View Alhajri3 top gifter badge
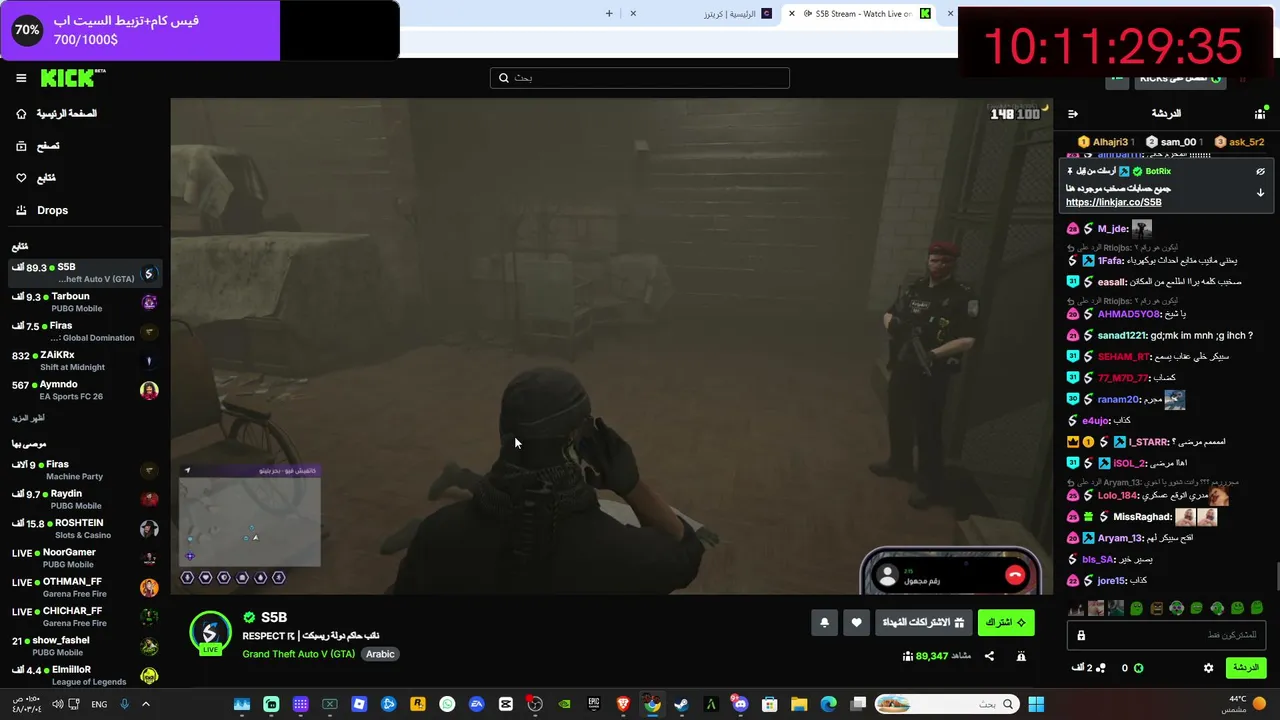Screen dimensions: 1280x720 click(x=1106, y=142)
